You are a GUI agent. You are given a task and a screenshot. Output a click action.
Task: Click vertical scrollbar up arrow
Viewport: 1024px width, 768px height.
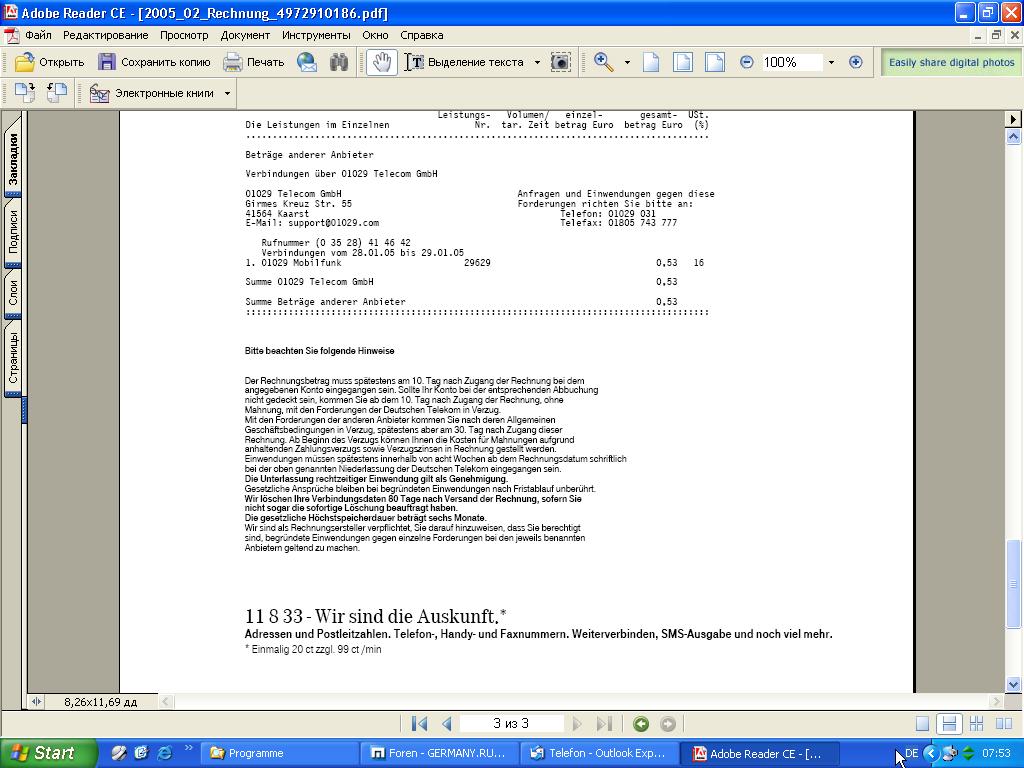tap(1013, 137)
